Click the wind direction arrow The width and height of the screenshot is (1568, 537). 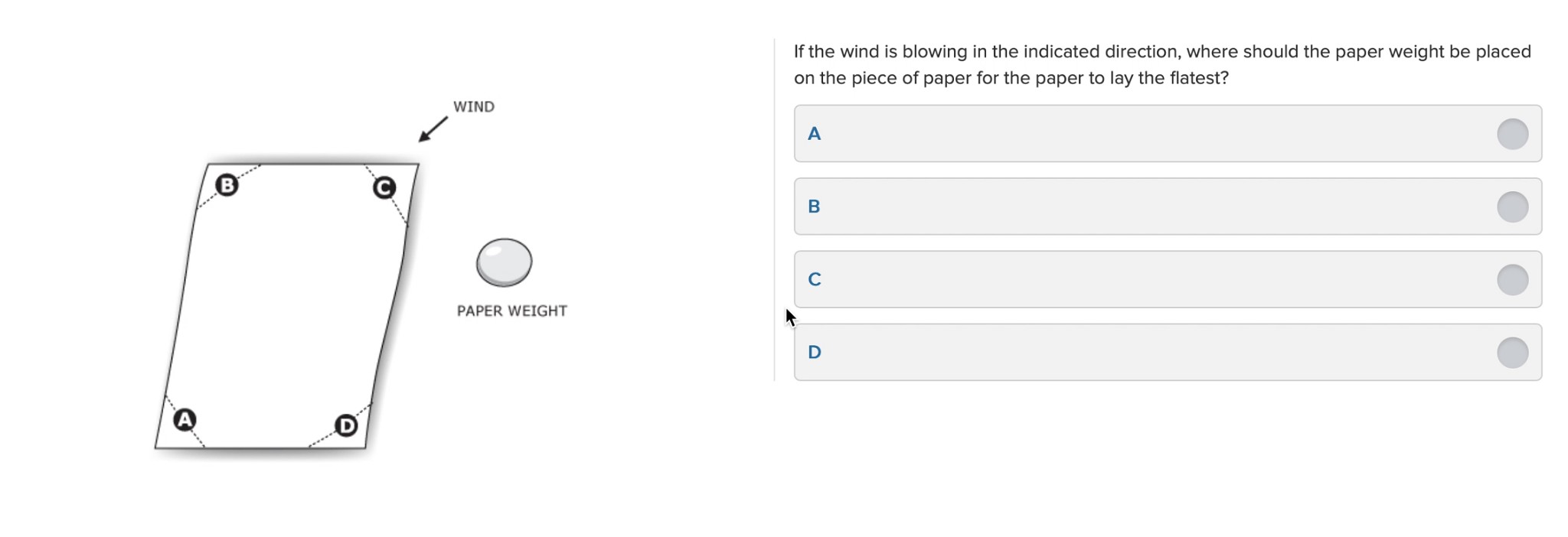coord(433,129)
